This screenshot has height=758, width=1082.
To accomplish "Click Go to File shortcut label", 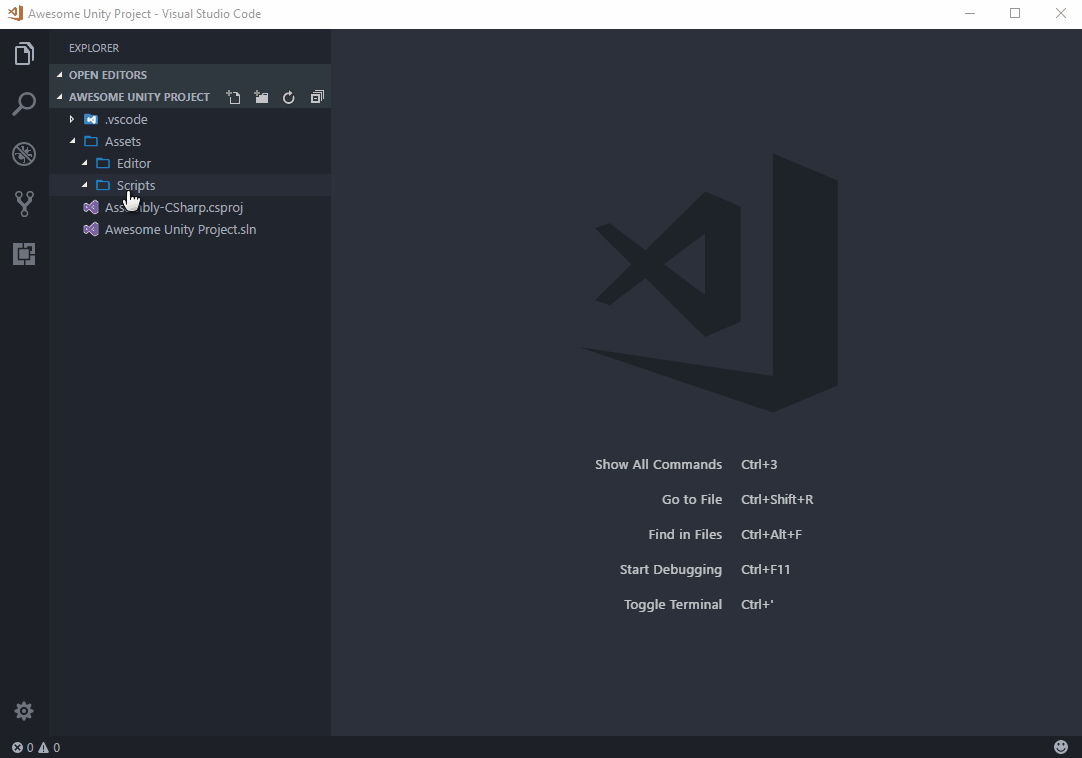I will click(692, 500).
